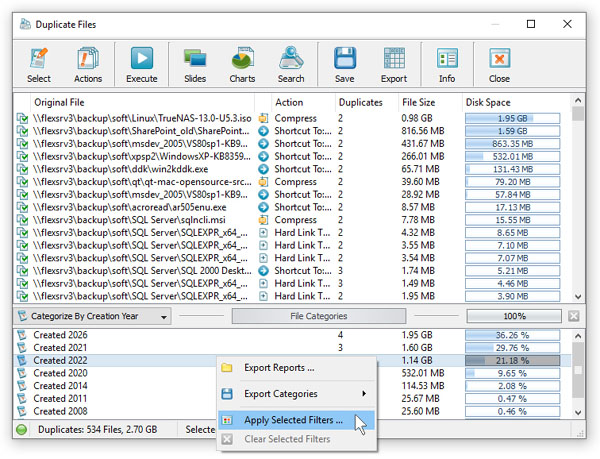The width and height of the screenshot is (600, 459).
Task: Click Shortcut action icon for SQL 2000 Deskt row
Action: 263,271
